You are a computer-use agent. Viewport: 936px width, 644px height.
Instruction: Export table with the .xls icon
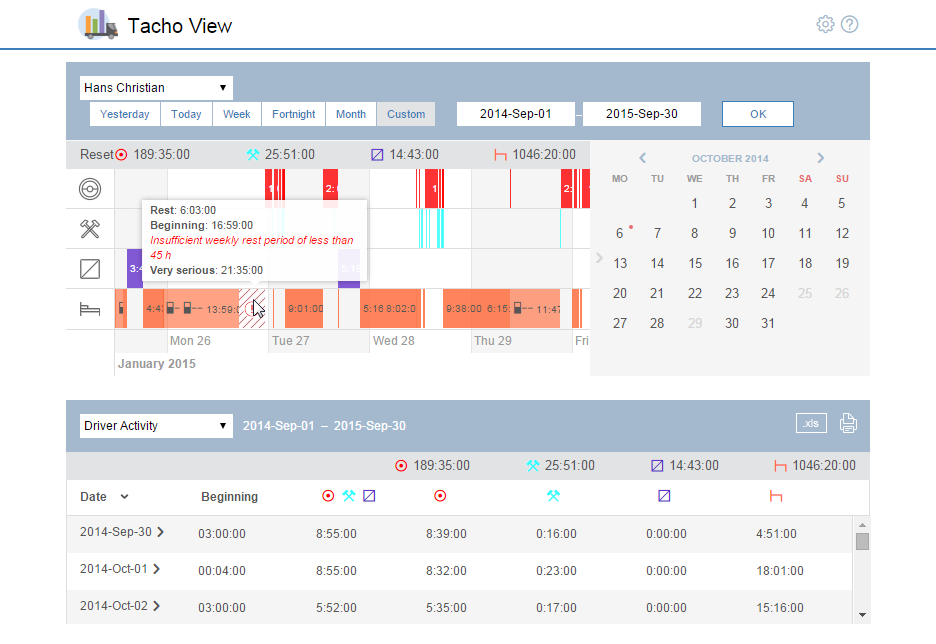click(812, 423)
